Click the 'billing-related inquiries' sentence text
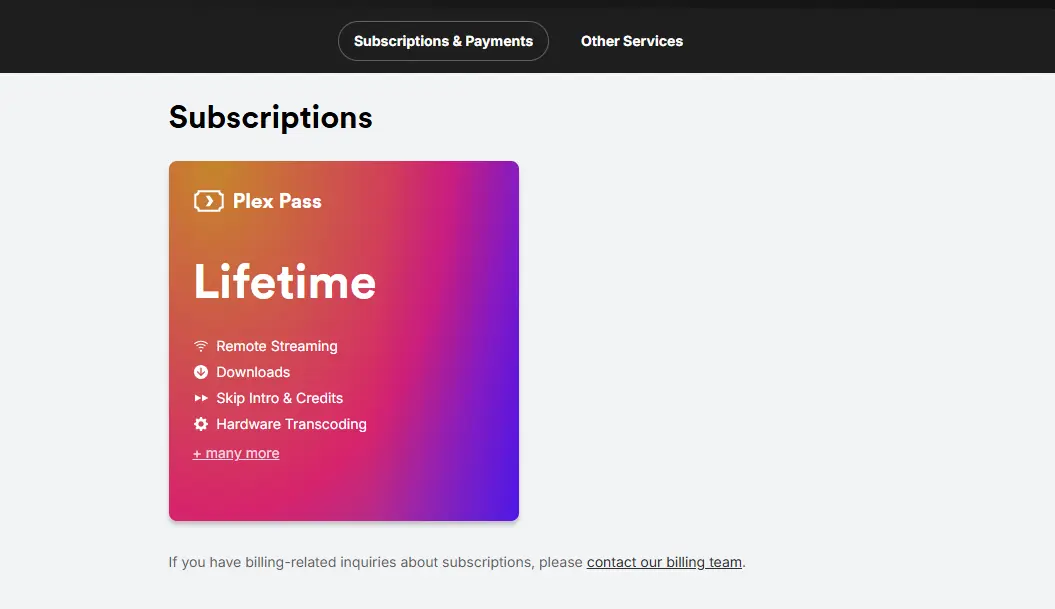 [375, 562]
